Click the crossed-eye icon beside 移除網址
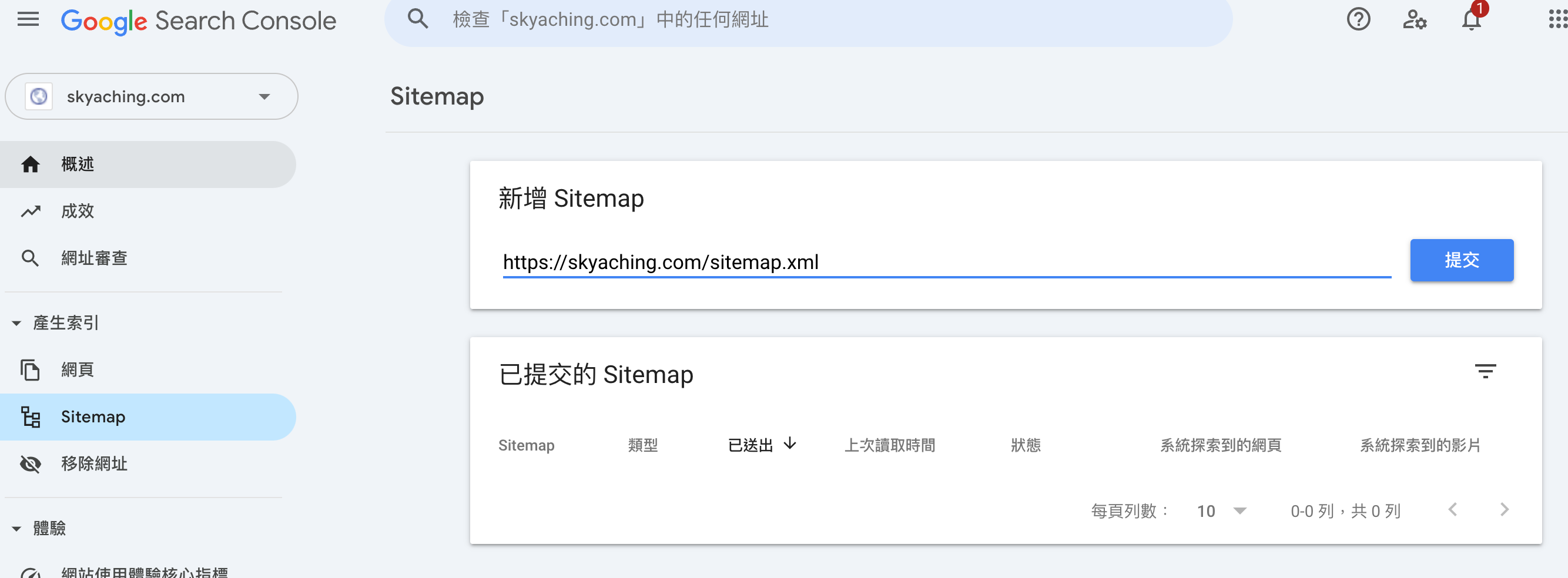Viewport: 1568px width, 578px height. pyautogui.click(x=31, y=464)
